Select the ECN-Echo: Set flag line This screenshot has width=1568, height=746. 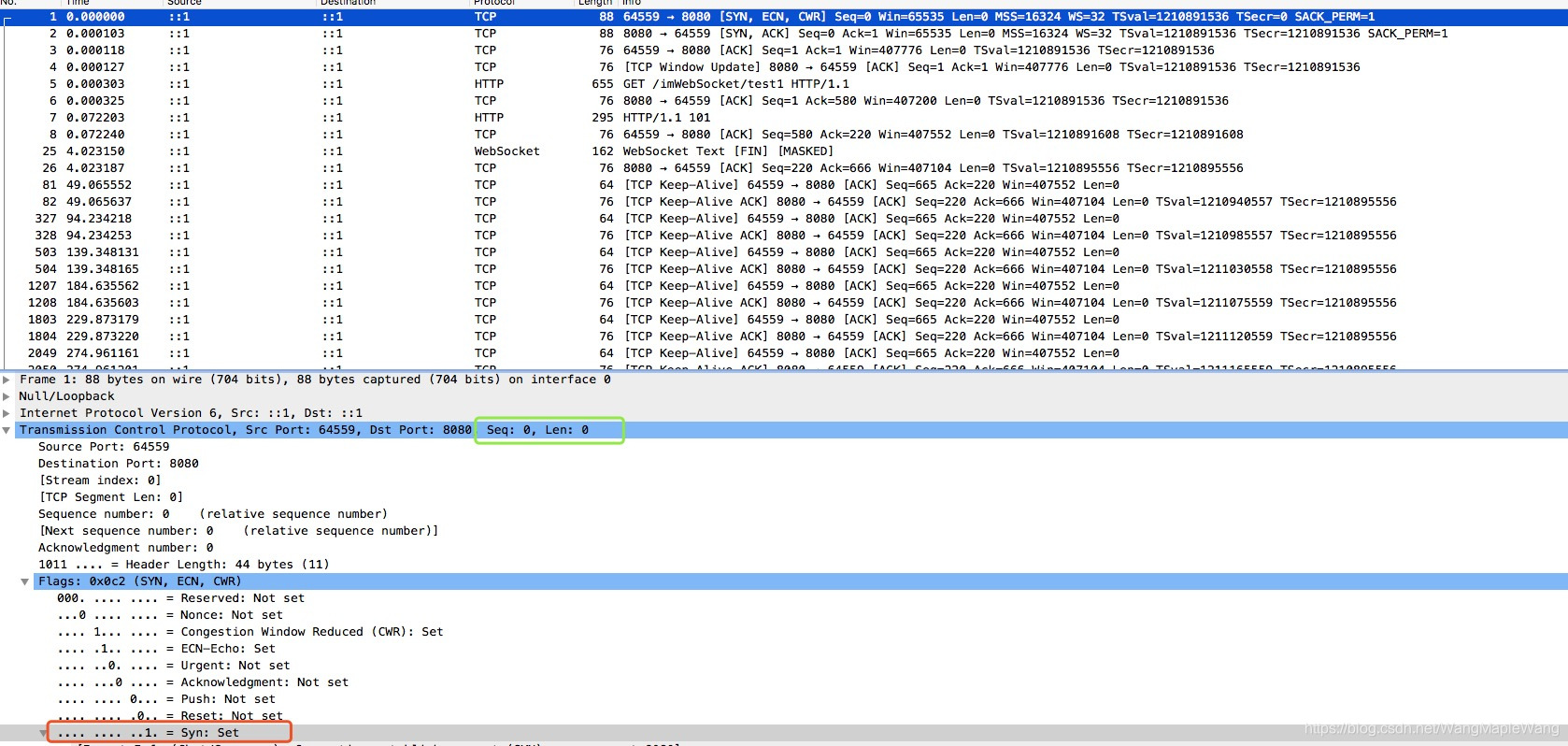coord(166,649)
